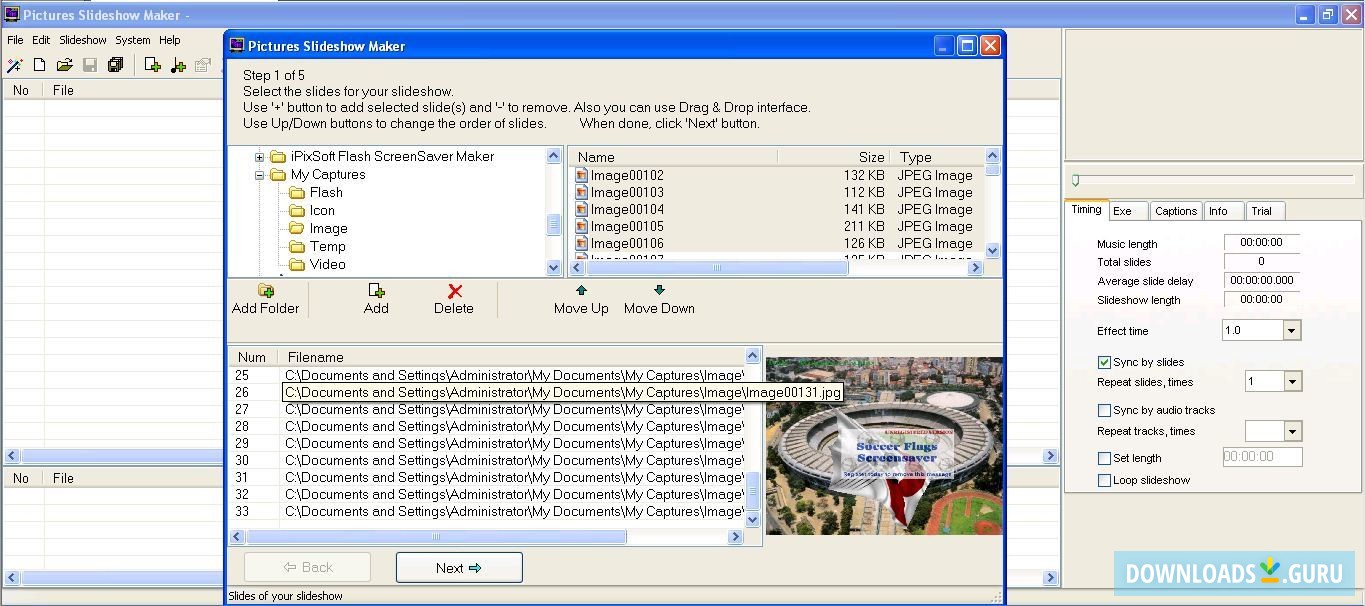The height and width of the screenshot is (606, 1365).
Task: Select Image00104 in the file list
Action: click(625, 209)
